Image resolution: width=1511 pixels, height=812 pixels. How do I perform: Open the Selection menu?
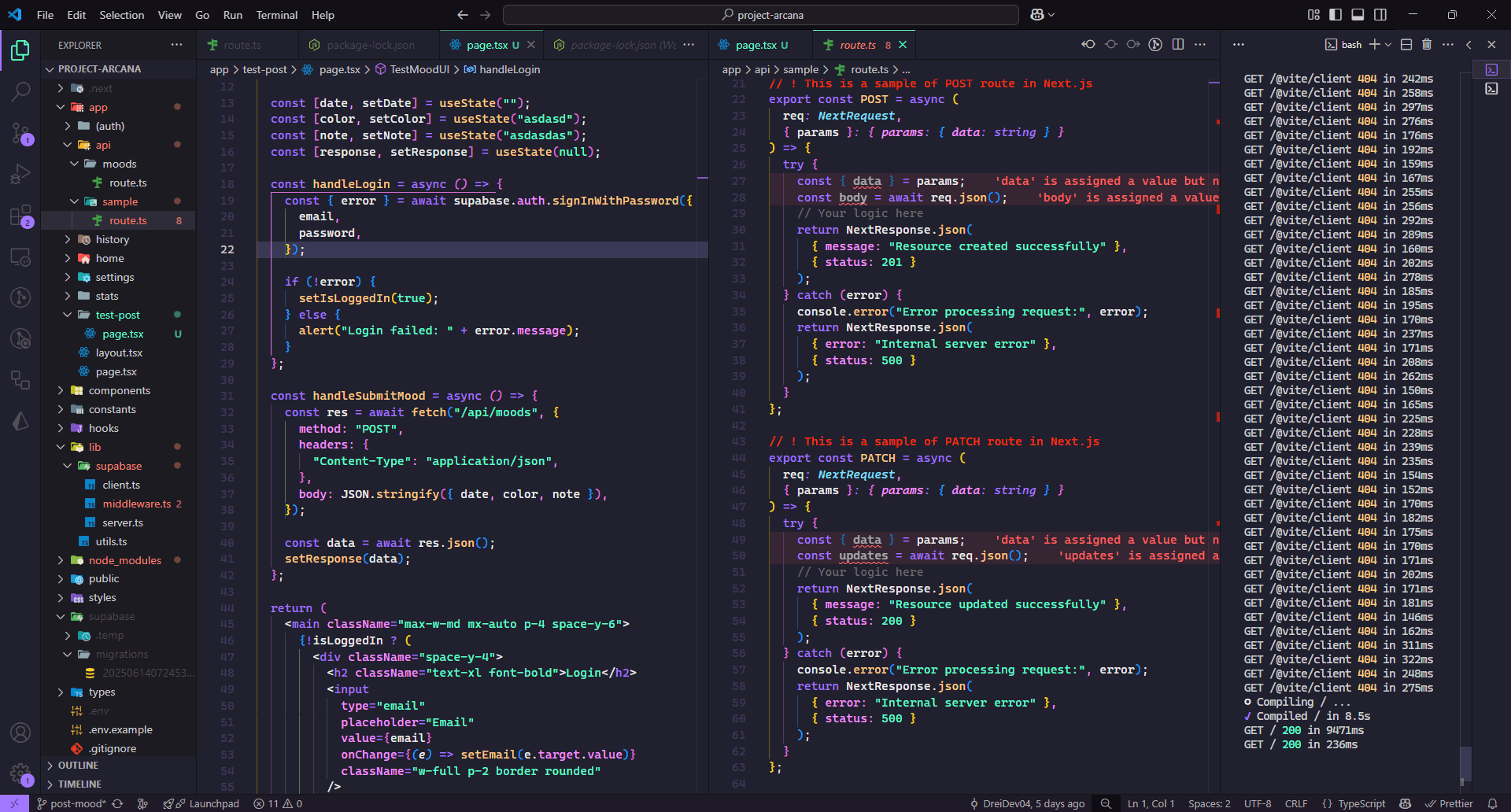pos(121,15)
